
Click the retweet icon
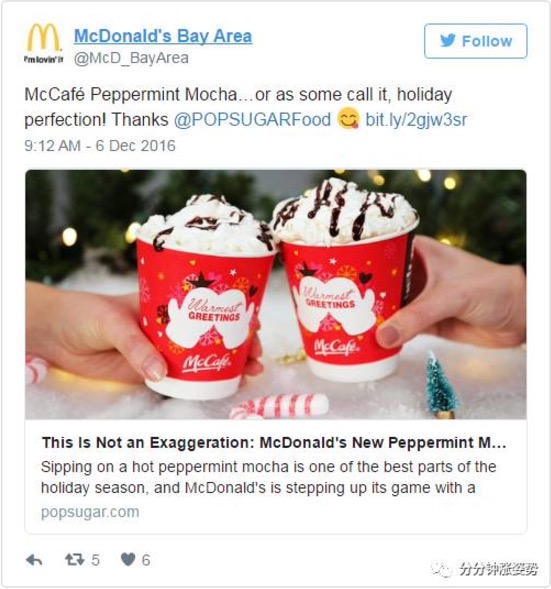point(74,560)
